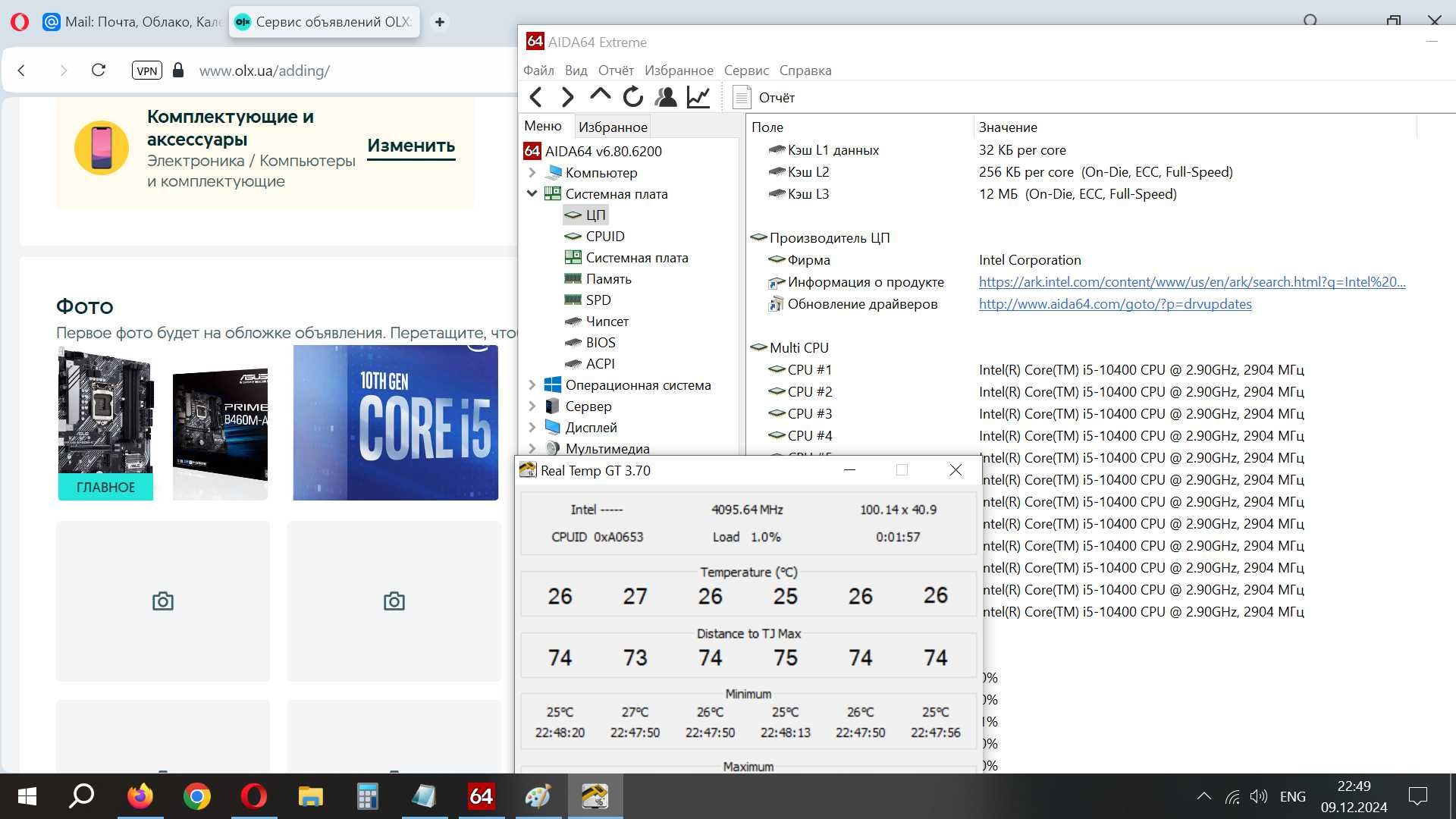
Task: Collapse the Системная плата tree branch
Action: [532, 193]
